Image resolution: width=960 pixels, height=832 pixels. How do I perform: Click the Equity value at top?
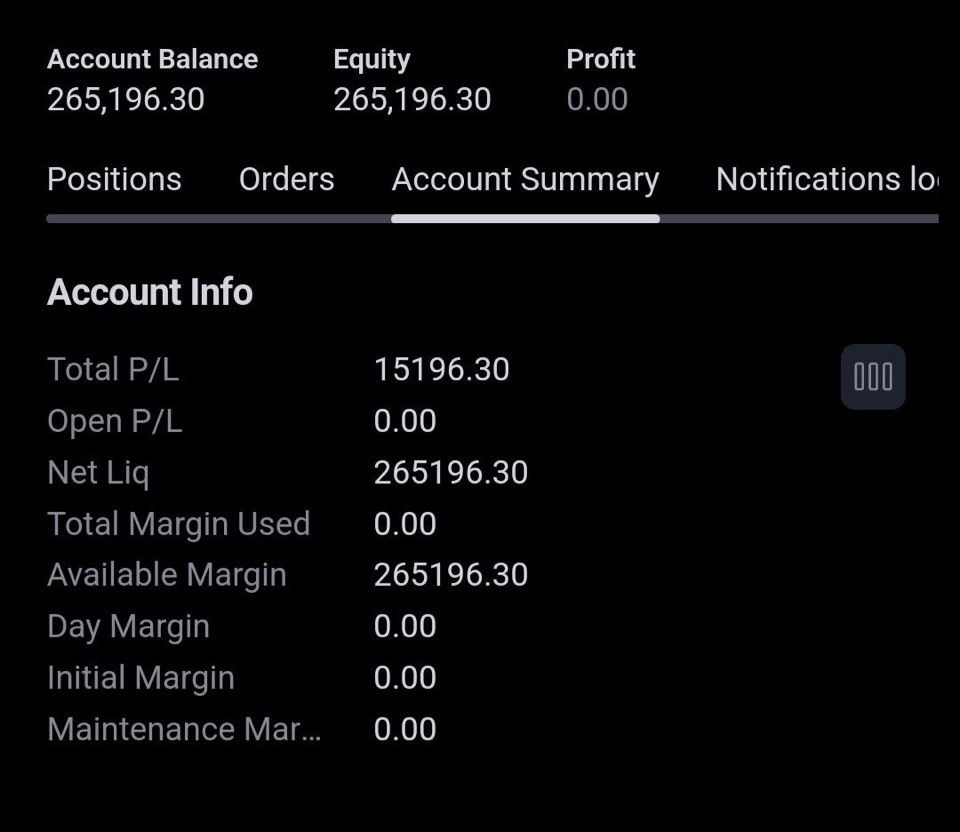click(412, 99)
